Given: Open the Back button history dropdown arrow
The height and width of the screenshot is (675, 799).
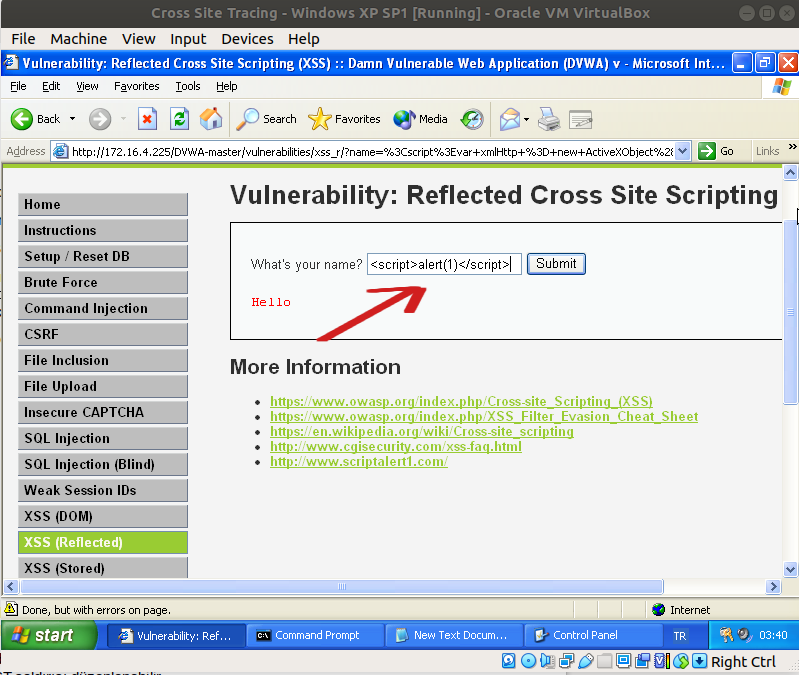Looking at the screenshot, I should pyautogui.click(x=72, y=119).
